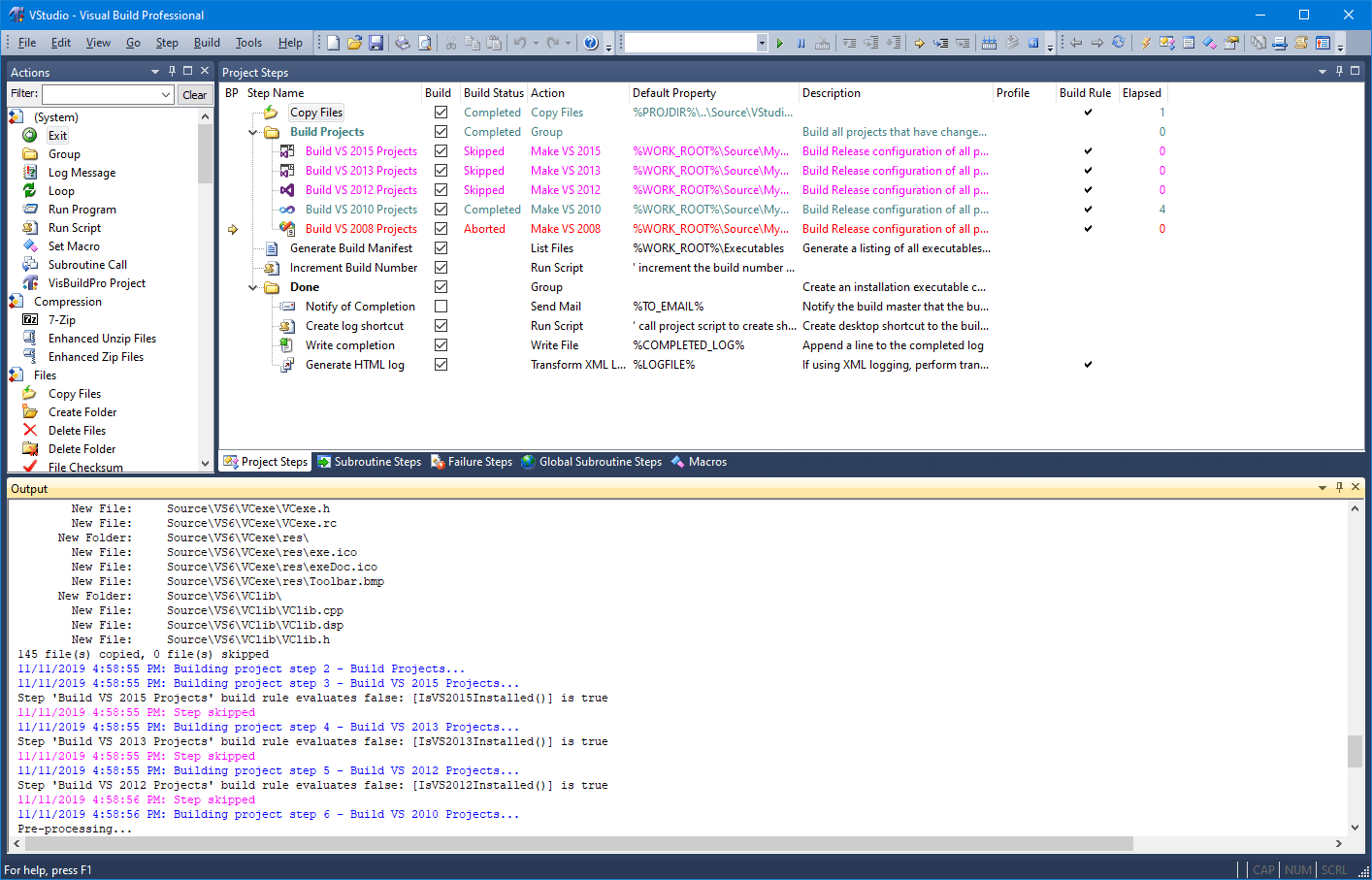Toggle Build checkbox for Generate Build Manifest

coord(441,248)
